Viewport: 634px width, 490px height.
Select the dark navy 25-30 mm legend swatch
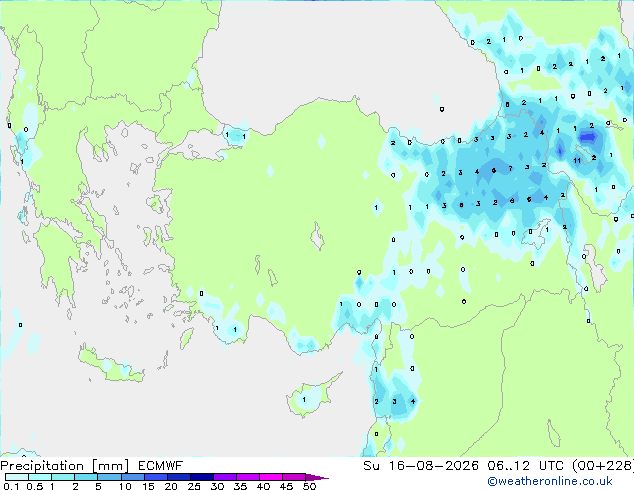(x=202, y=477)
